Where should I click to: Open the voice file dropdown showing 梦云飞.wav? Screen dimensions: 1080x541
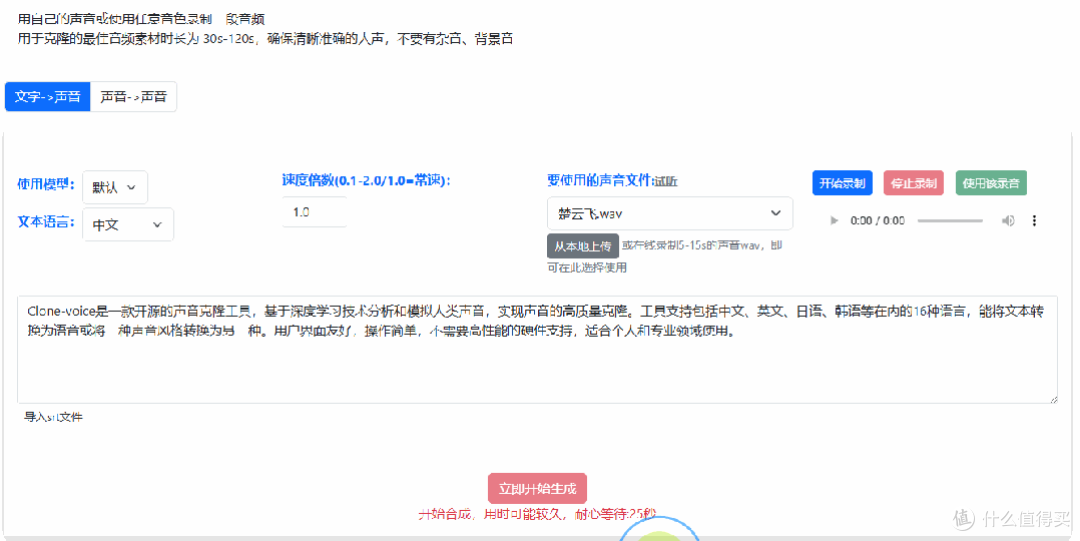(670, 214)
